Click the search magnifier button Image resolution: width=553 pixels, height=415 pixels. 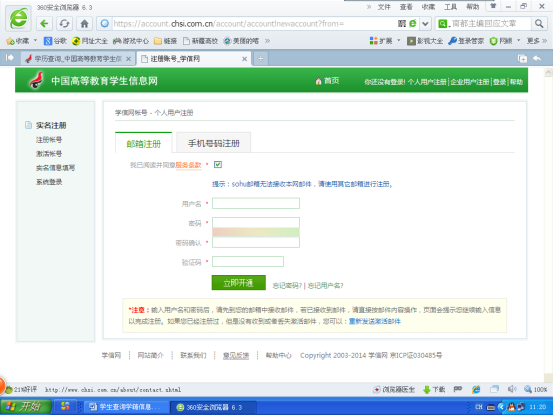pos(539,24)
